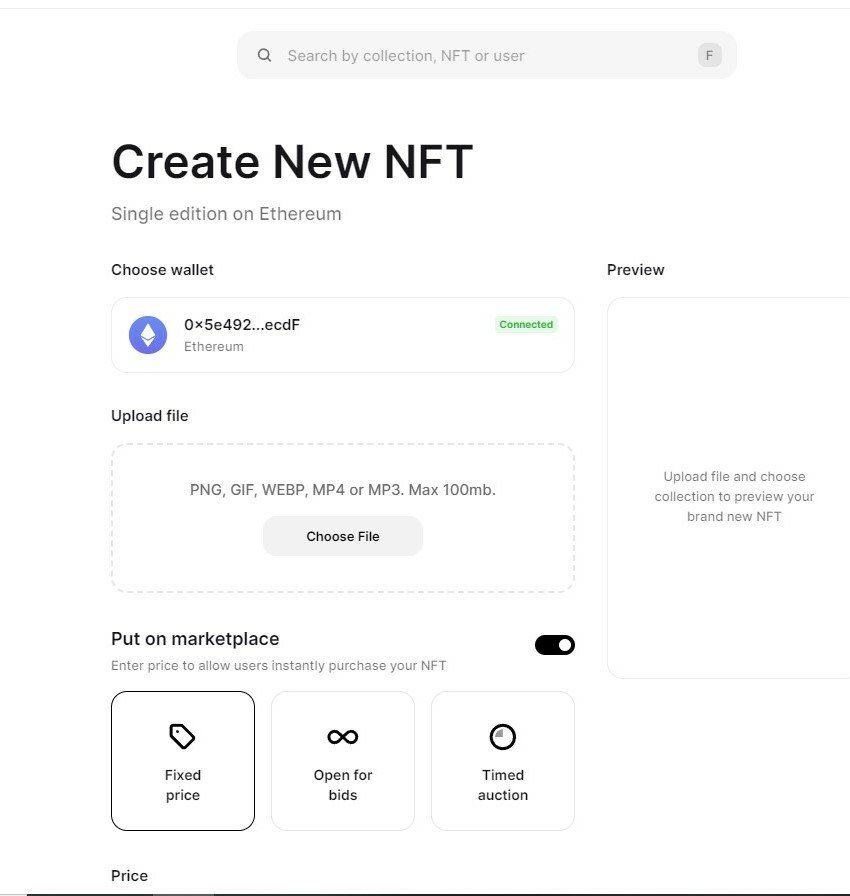This screenshot has width=850, height=896.
Task: Click the PNG, GIF, WEBP upload format text
Action: click(343, 490)
